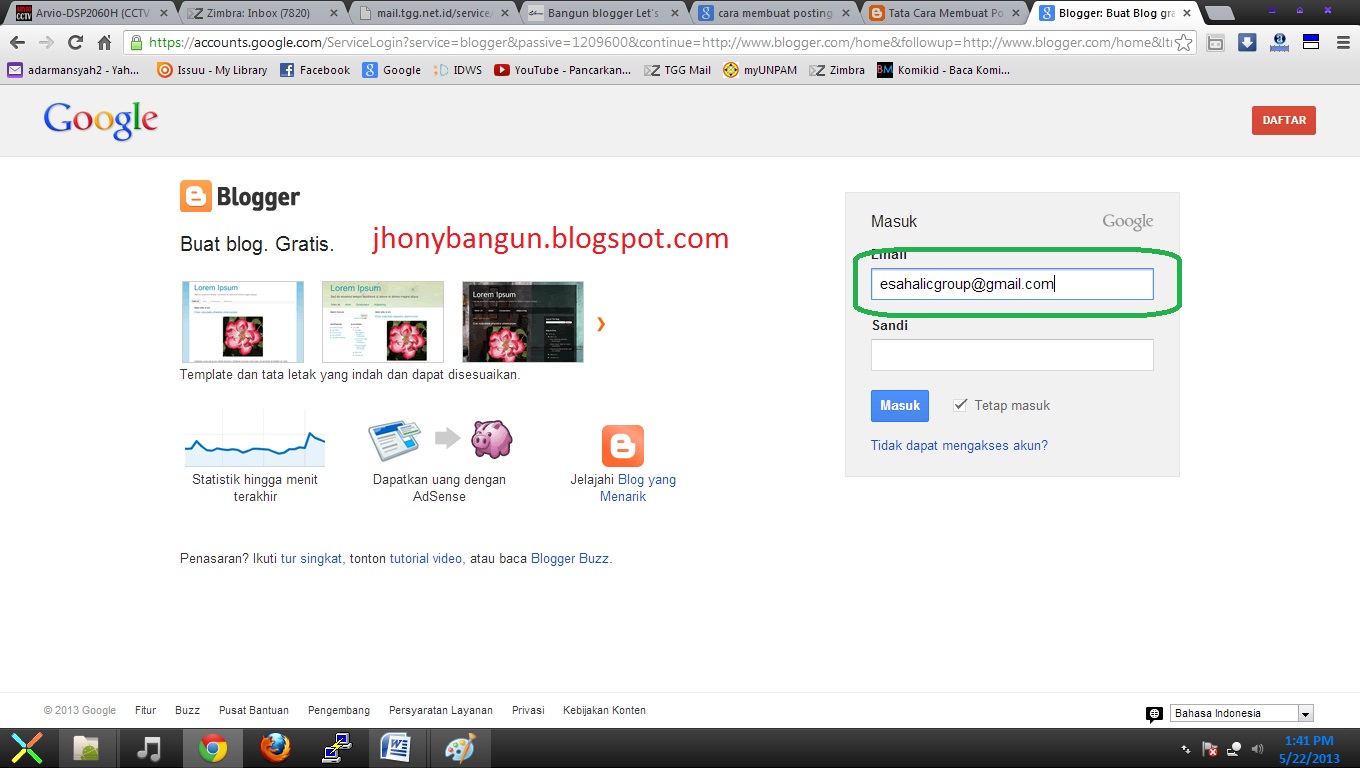The width and height of the screenshot is (1360, 768).
Task: Click the blue download extension icon
Action: coord(1247,43)
